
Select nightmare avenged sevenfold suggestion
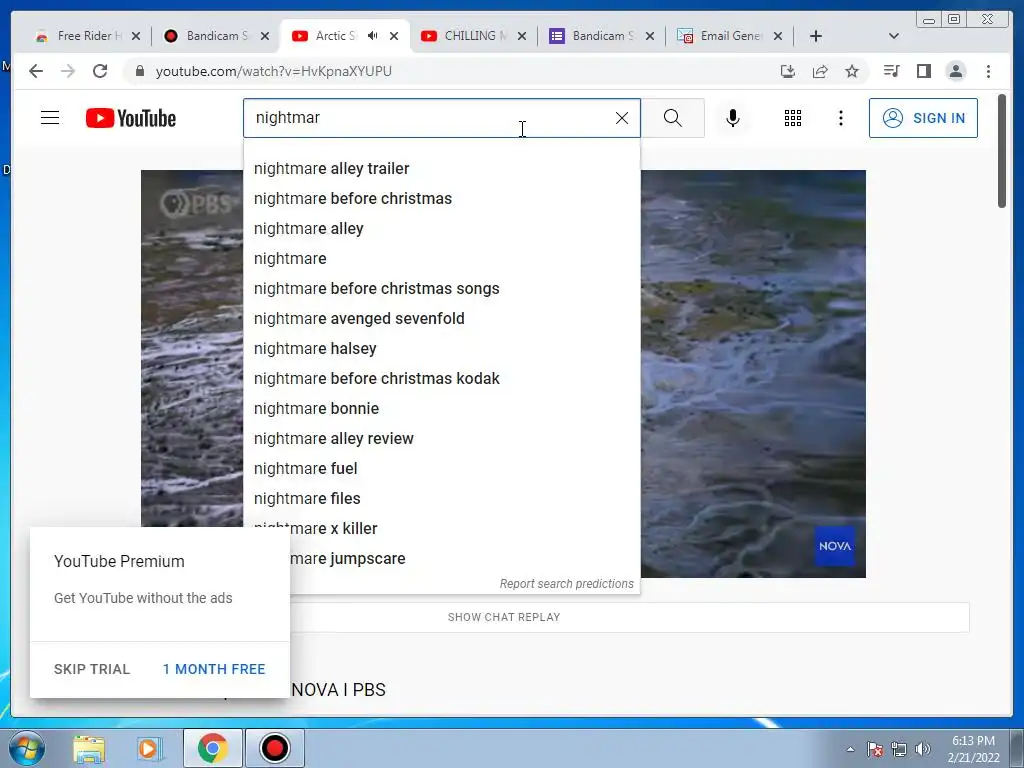click(441, 319)
